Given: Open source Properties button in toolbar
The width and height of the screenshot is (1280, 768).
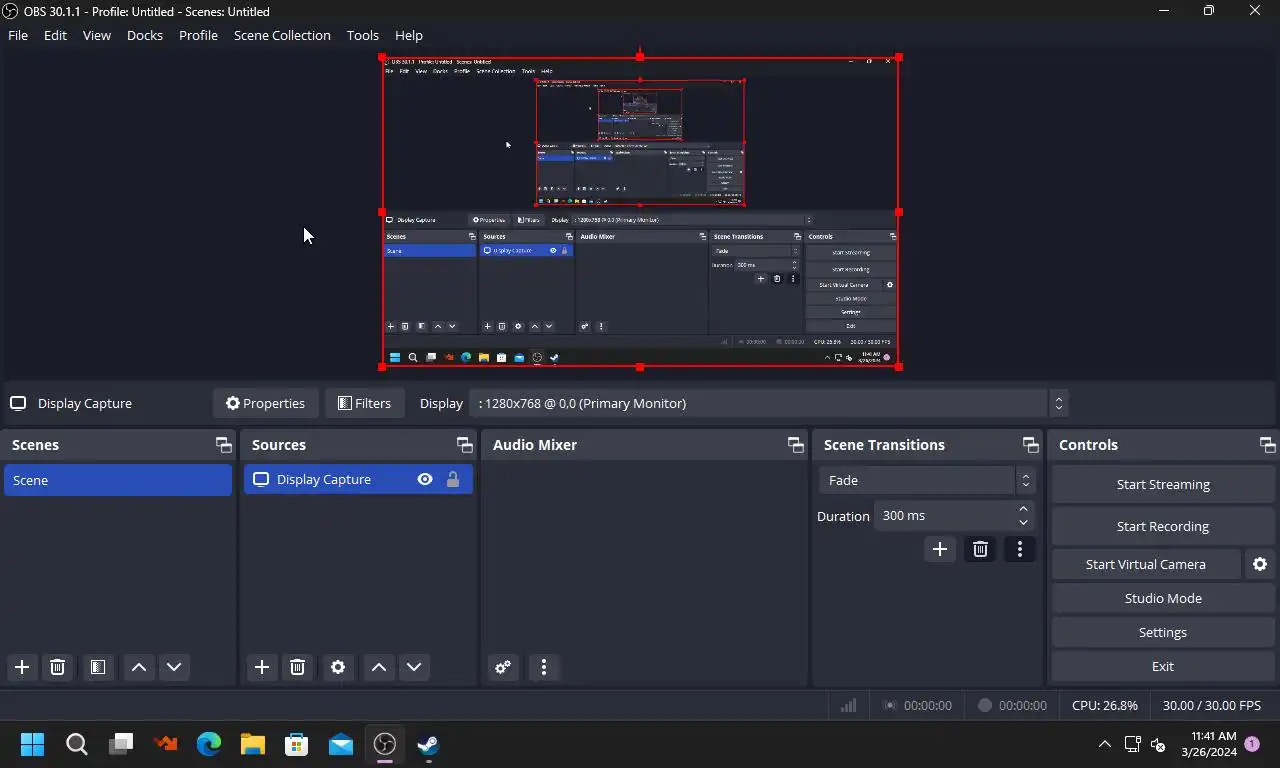Looking at the screenshot, I should [265, 403].
